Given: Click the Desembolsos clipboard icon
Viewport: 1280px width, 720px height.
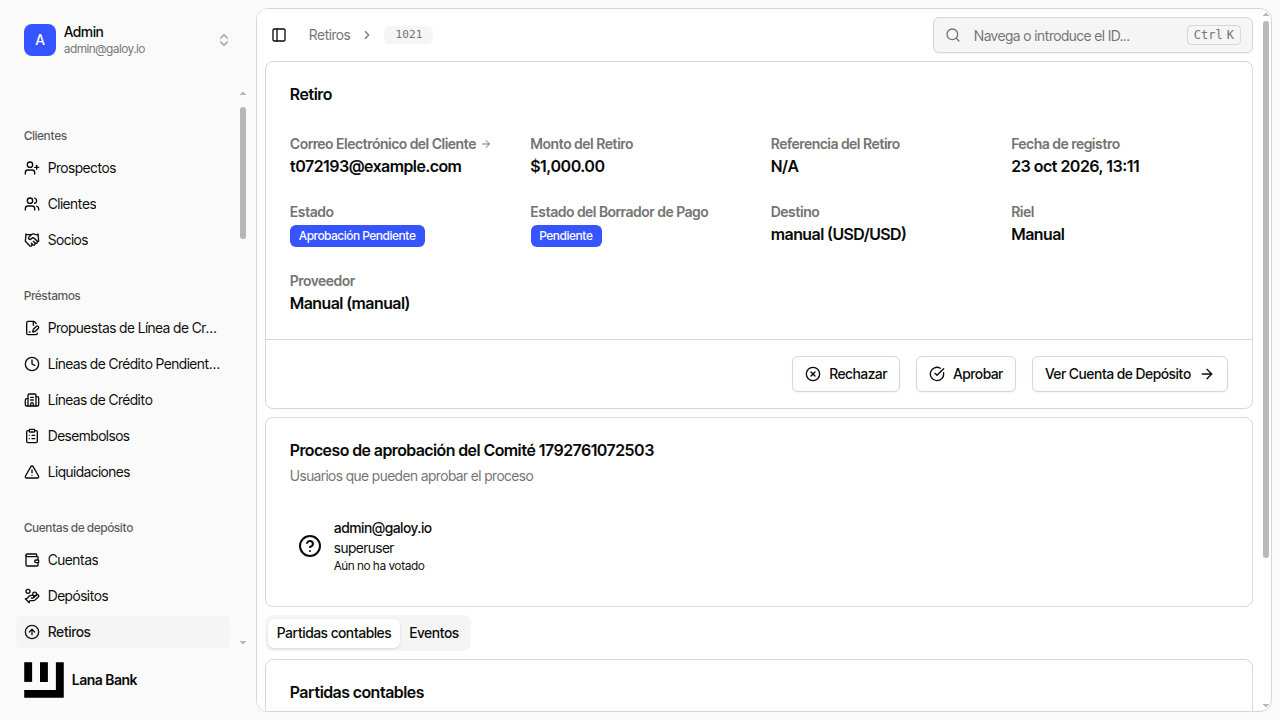Looking at the screenshot, I should pyautogui.click(x=32, y=436).
